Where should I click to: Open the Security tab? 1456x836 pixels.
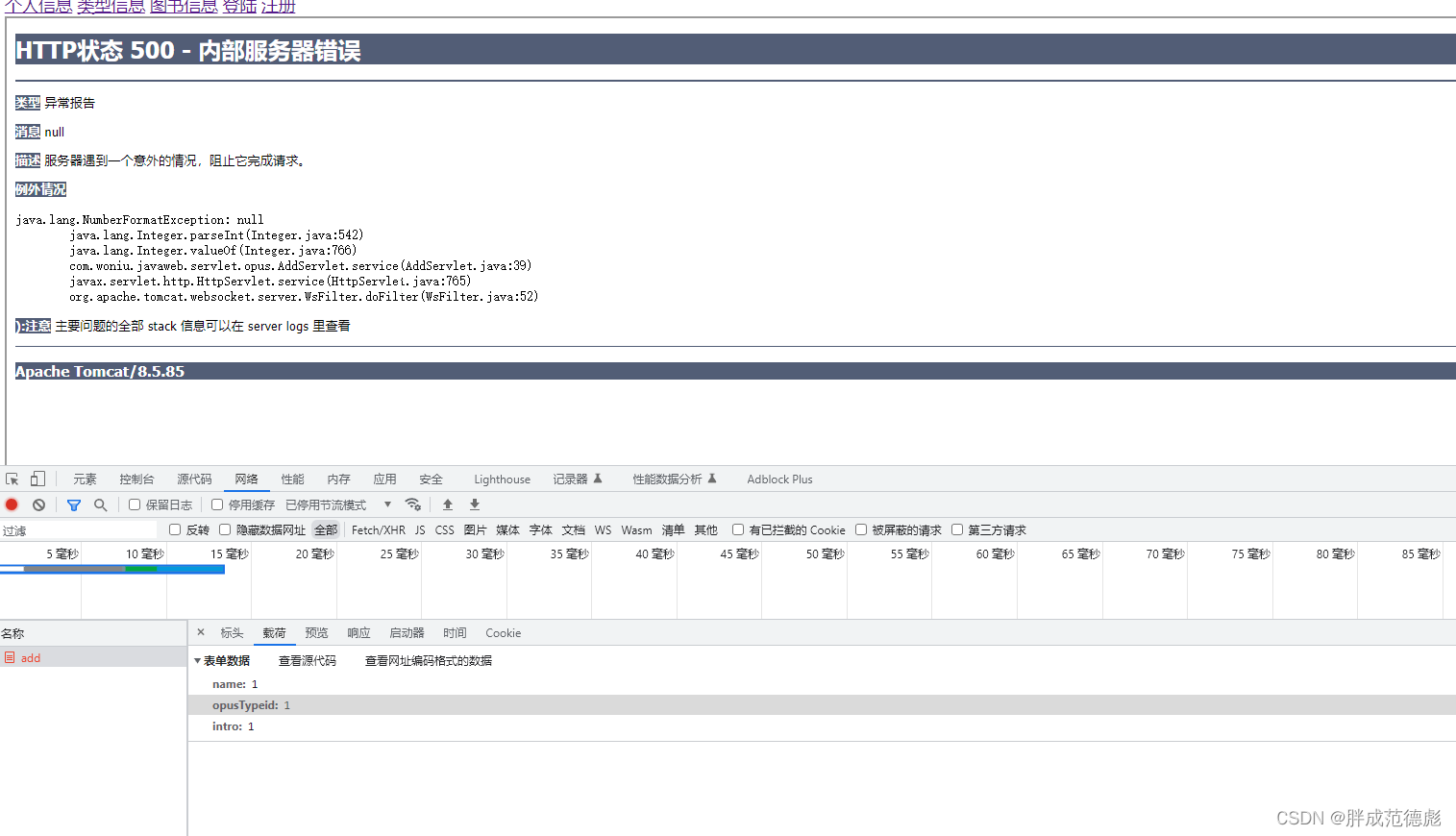click(x=432, y=479)
